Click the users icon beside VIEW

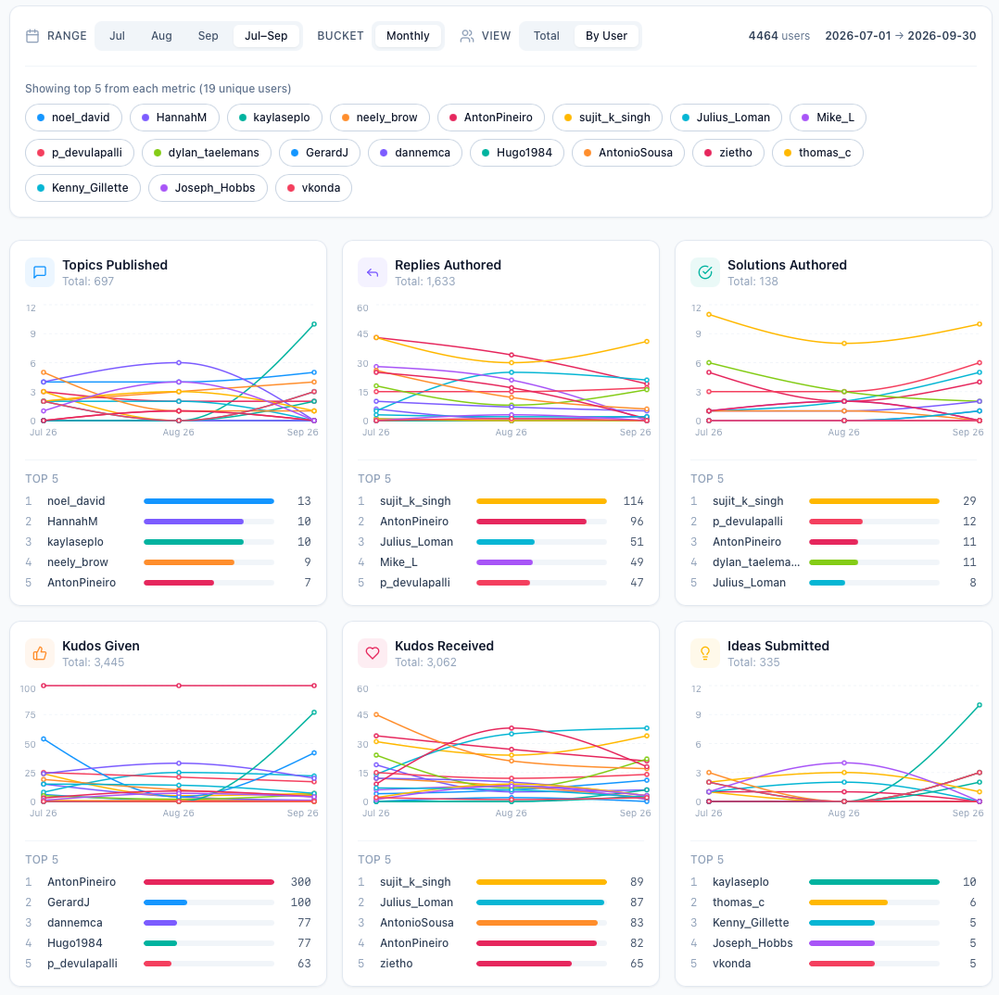pos(467,36)
